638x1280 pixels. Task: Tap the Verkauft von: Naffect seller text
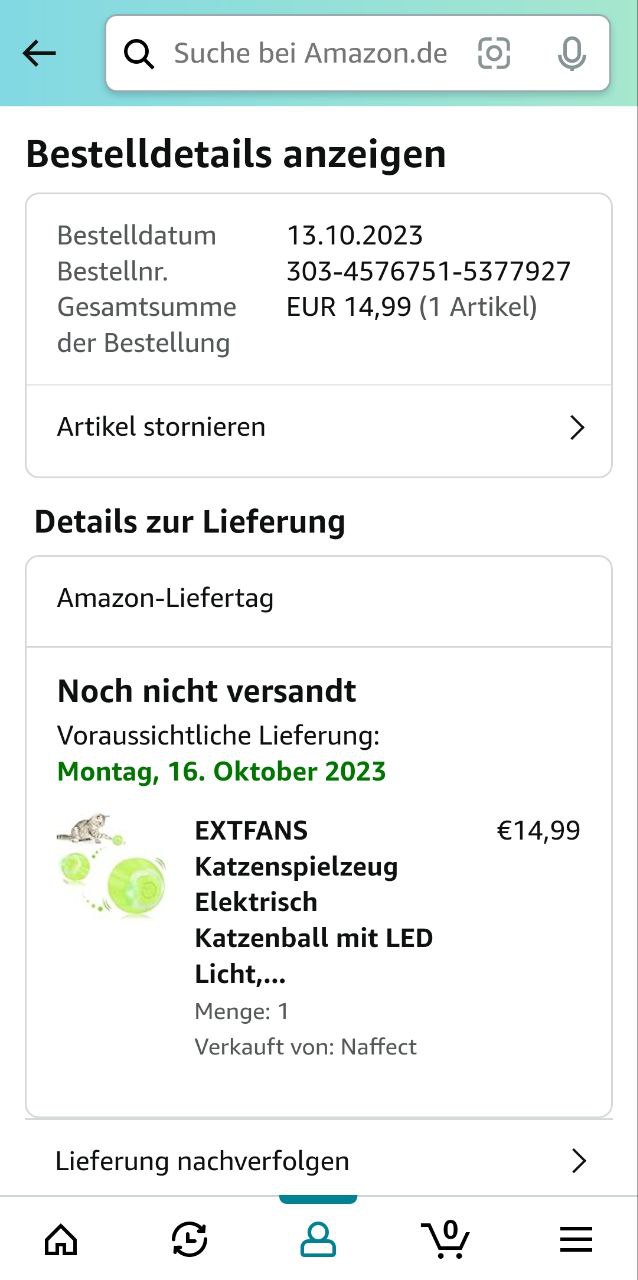pyautogui.click(x=305, y=1047)
